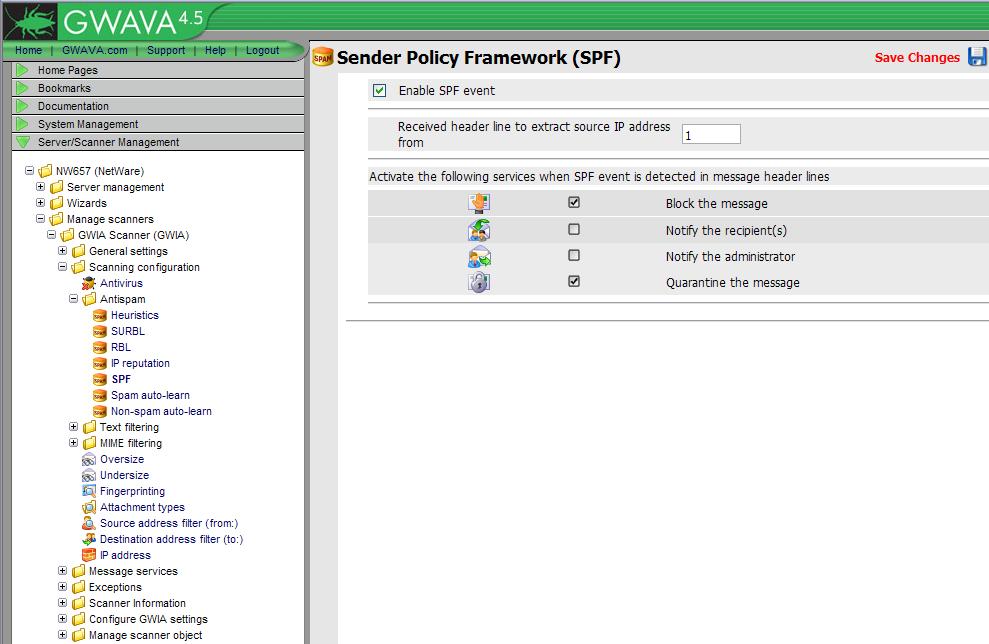Click the Non-spam auto-learn icon
This screenshot has height=644, width=989.
pyautogui.click(x=100, y=411)
